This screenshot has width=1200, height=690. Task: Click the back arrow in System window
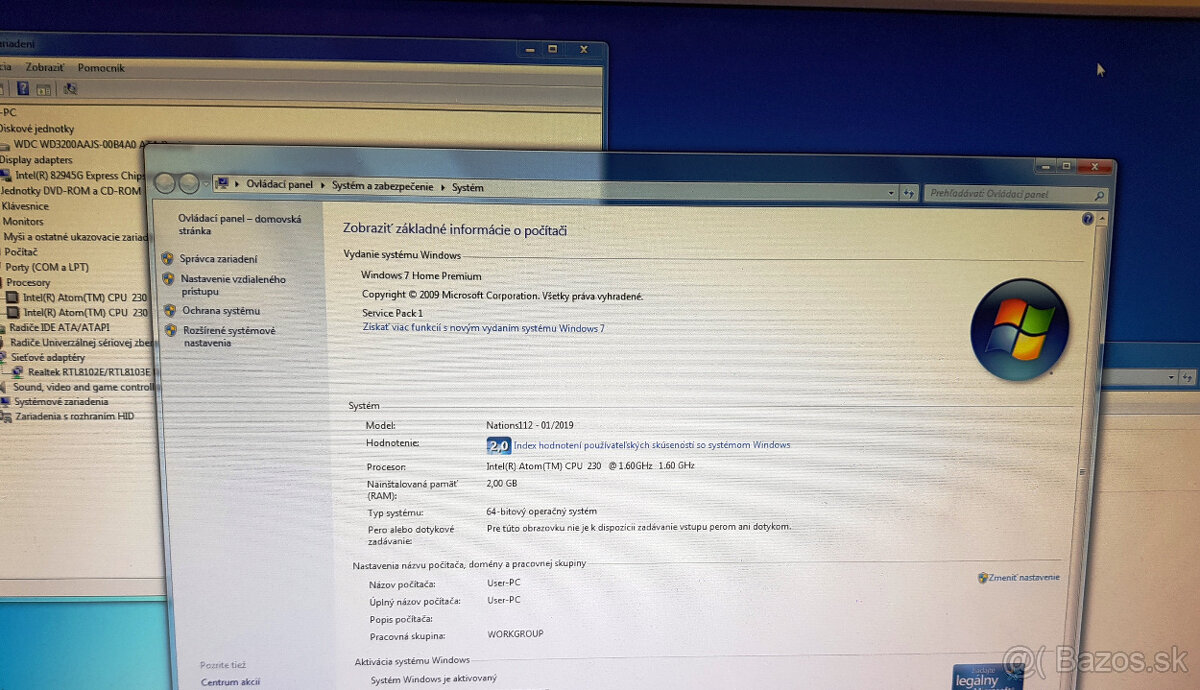(165, 183)
